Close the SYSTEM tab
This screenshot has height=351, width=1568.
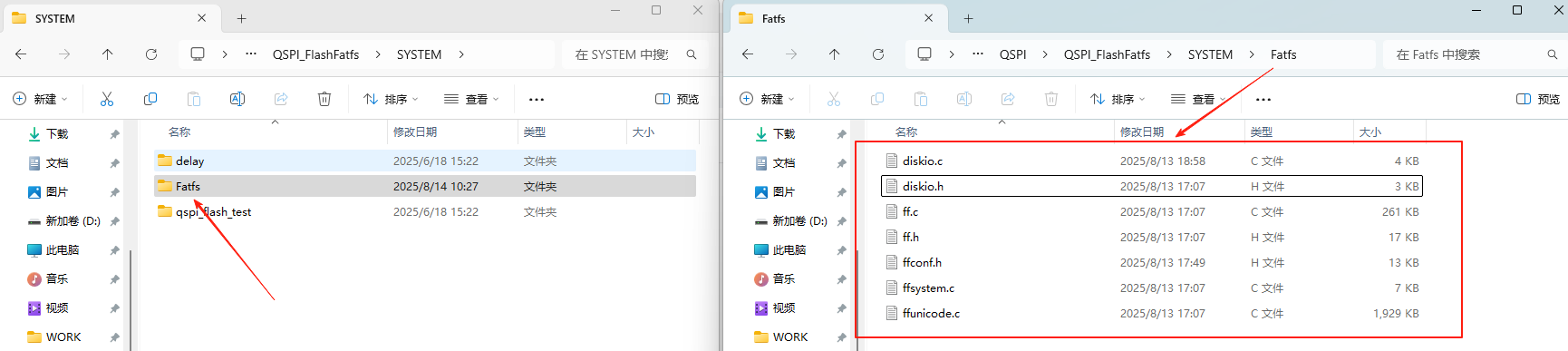(x=201, y=18)
